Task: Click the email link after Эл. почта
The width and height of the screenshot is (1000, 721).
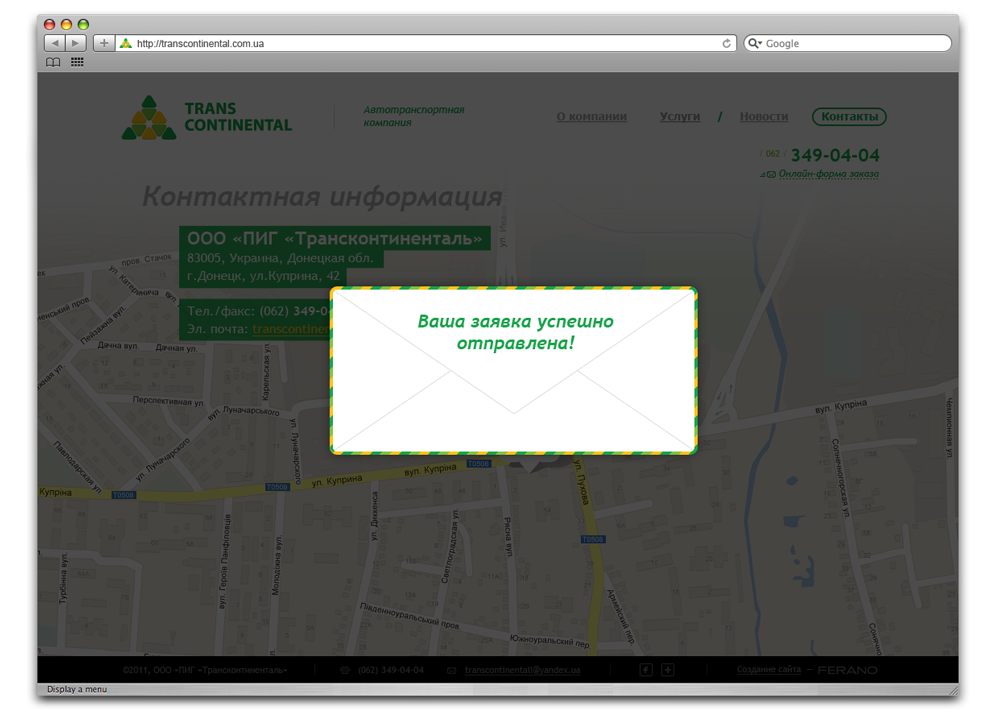Action: 291,329
